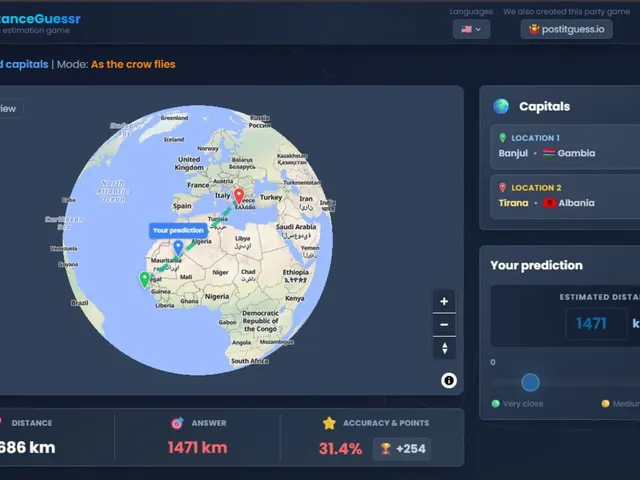Click the green Banjul map pin

144,280
